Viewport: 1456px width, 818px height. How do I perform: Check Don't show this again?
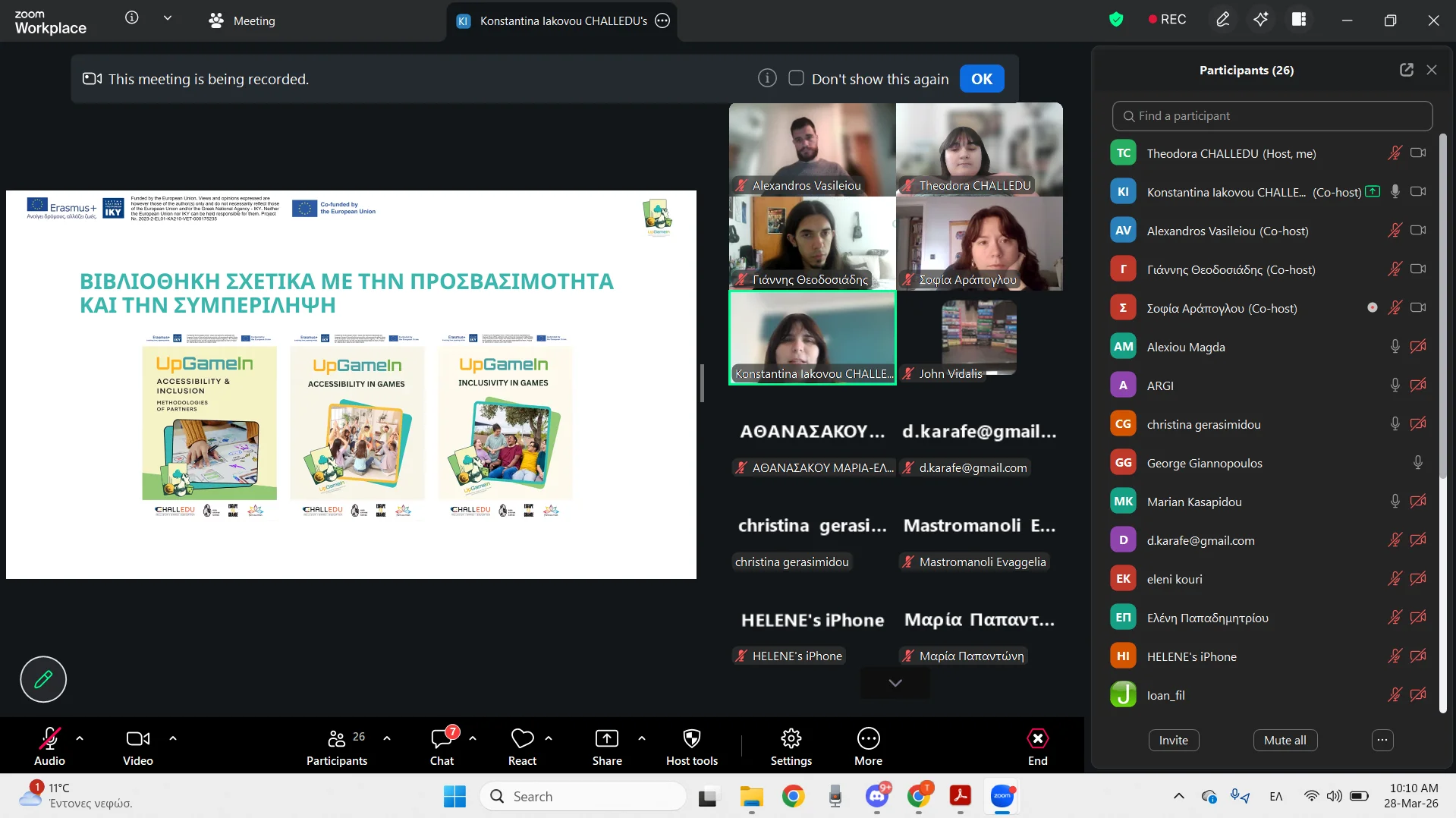(x=796, y=78)
